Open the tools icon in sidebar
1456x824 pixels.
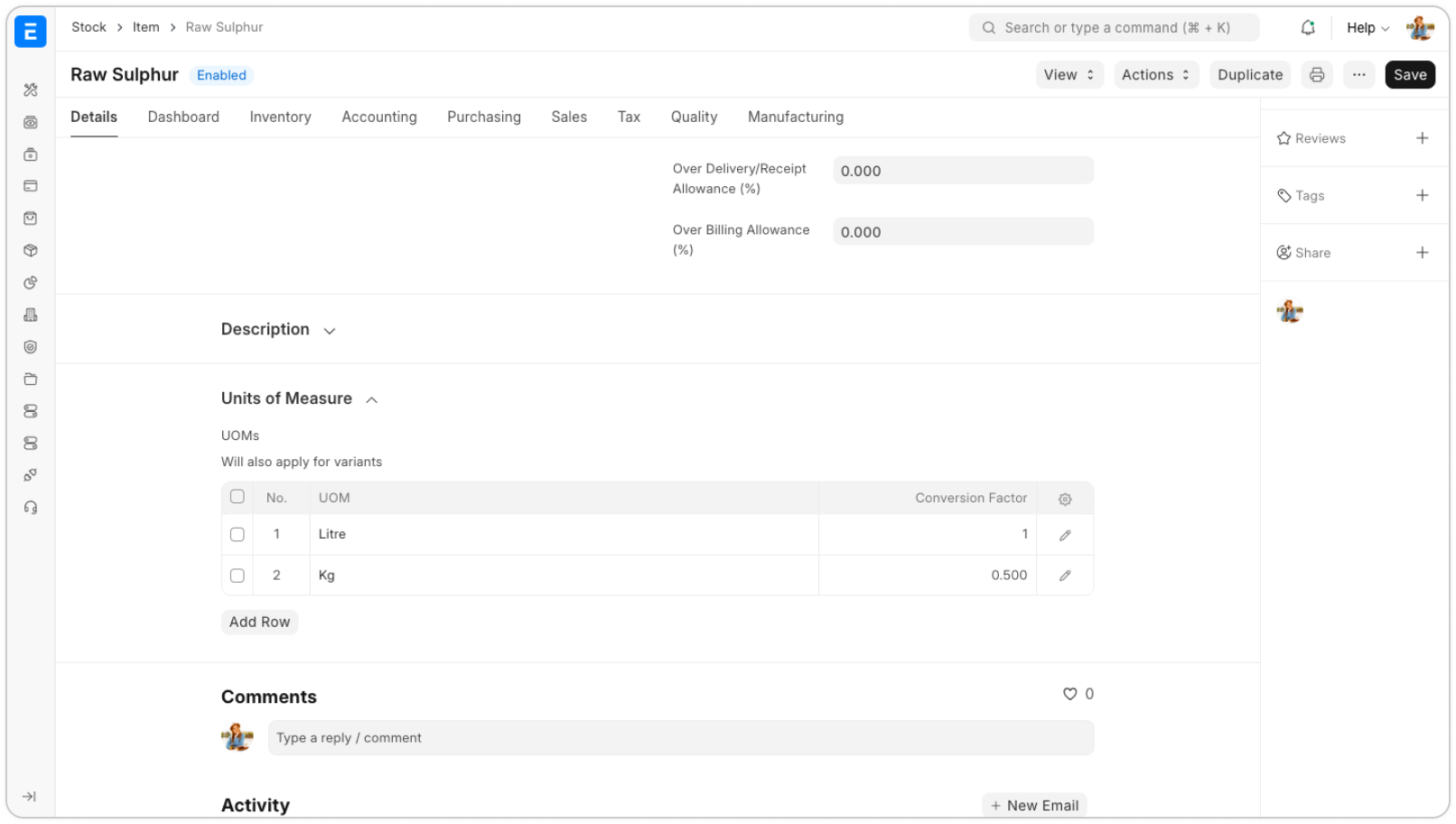click(31, 89)
